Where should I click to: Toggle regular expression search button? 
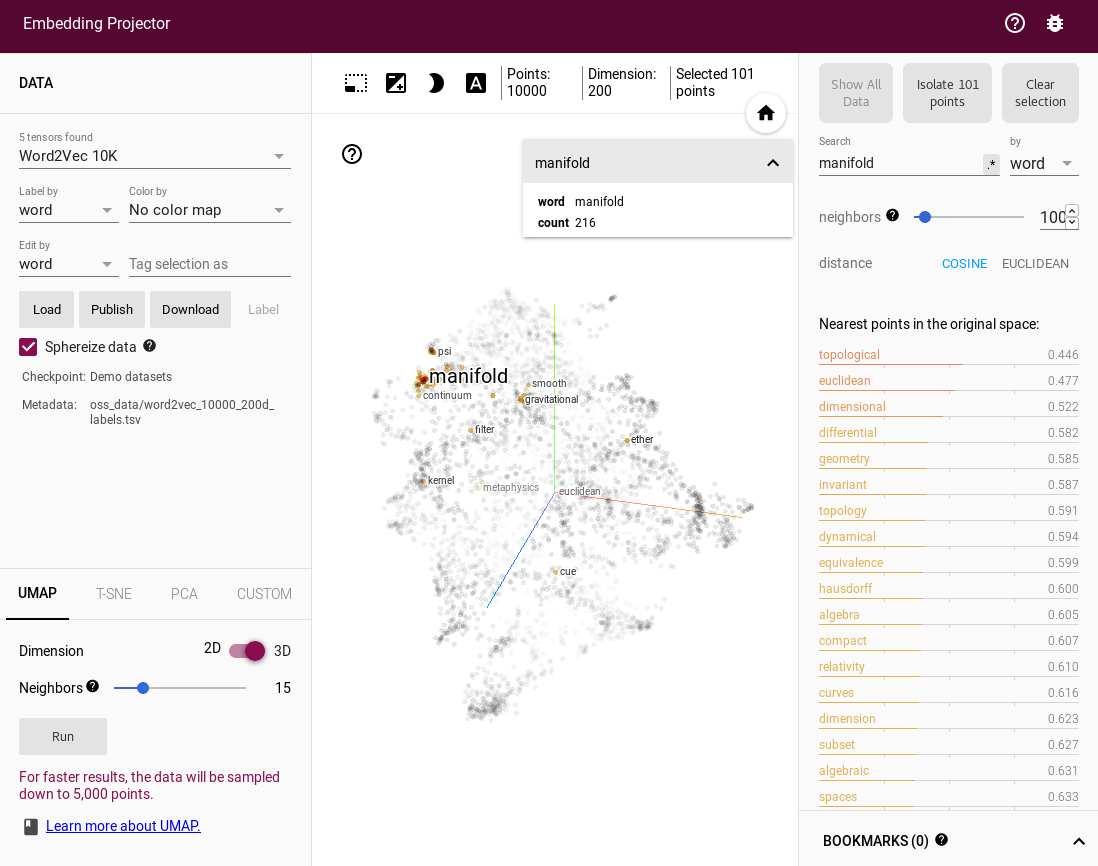coord(991,164)
